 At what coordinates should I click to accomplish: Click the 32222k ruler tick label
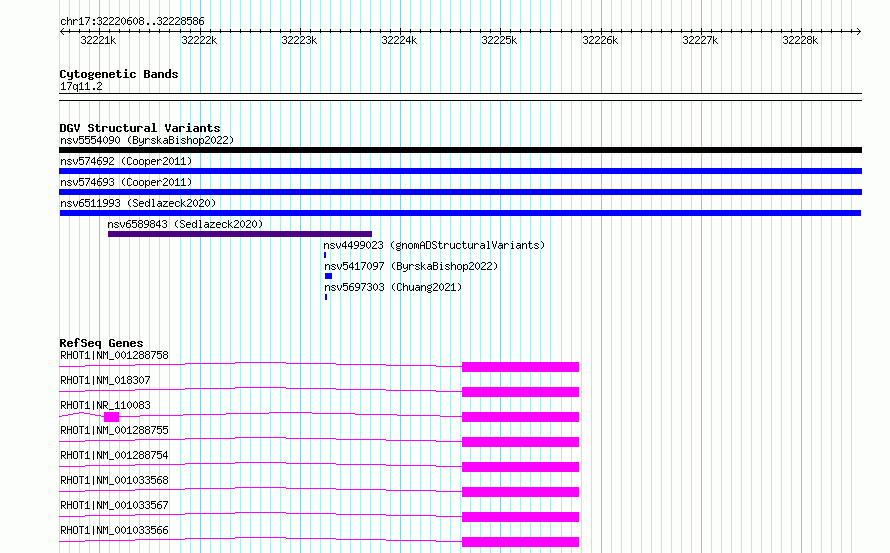[199, 40]
